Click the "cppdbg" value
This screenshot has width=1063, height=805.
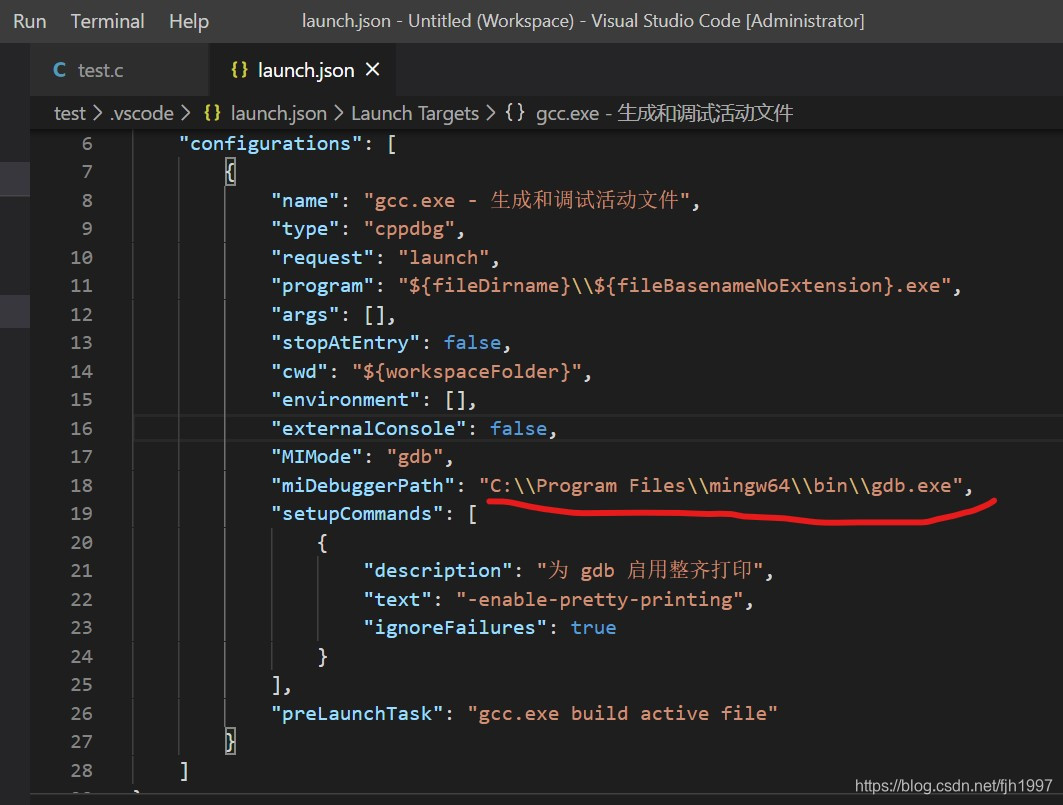[x=409, y=229]
